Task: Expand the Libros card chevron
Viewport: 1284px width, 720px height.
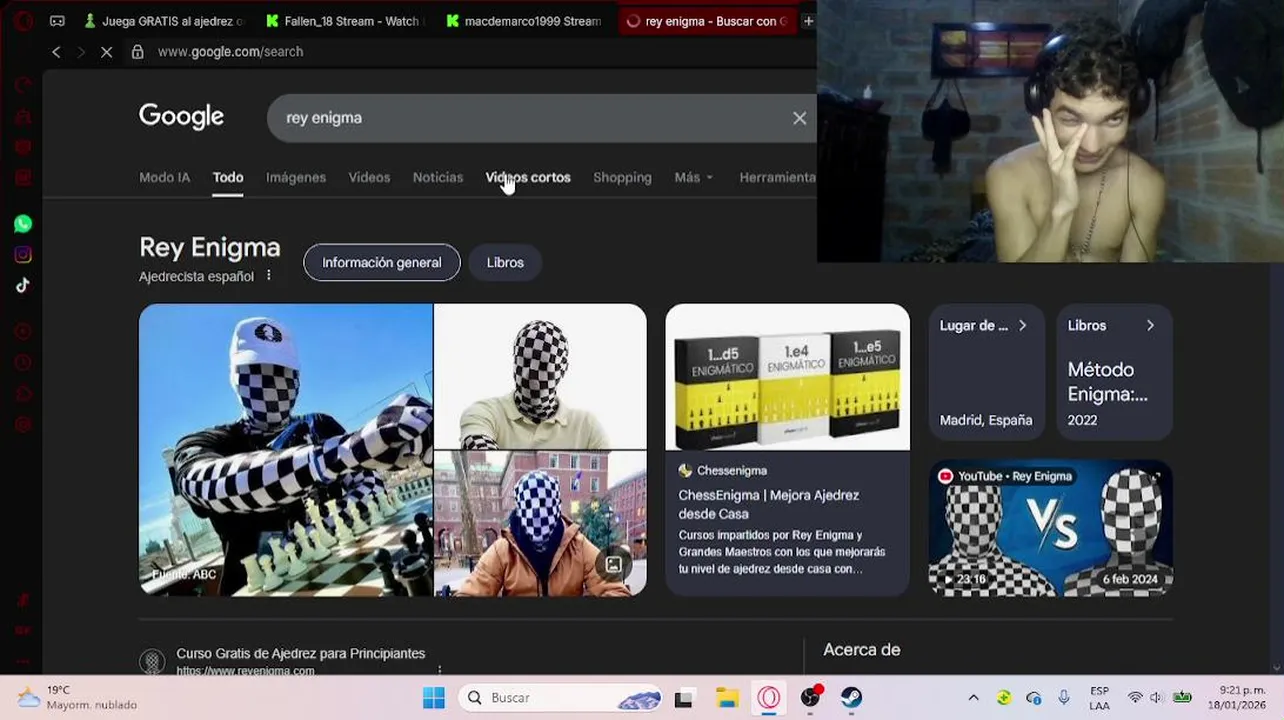Action: (1150, 325)
